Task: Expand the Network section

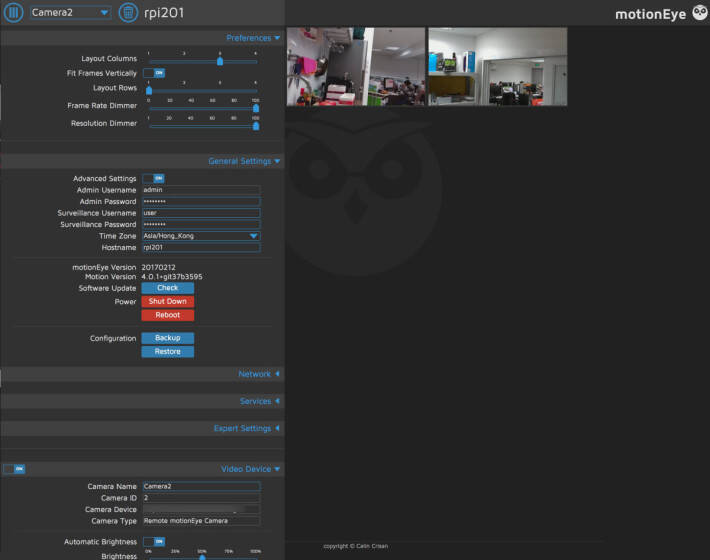Action: tap(259, 374)
